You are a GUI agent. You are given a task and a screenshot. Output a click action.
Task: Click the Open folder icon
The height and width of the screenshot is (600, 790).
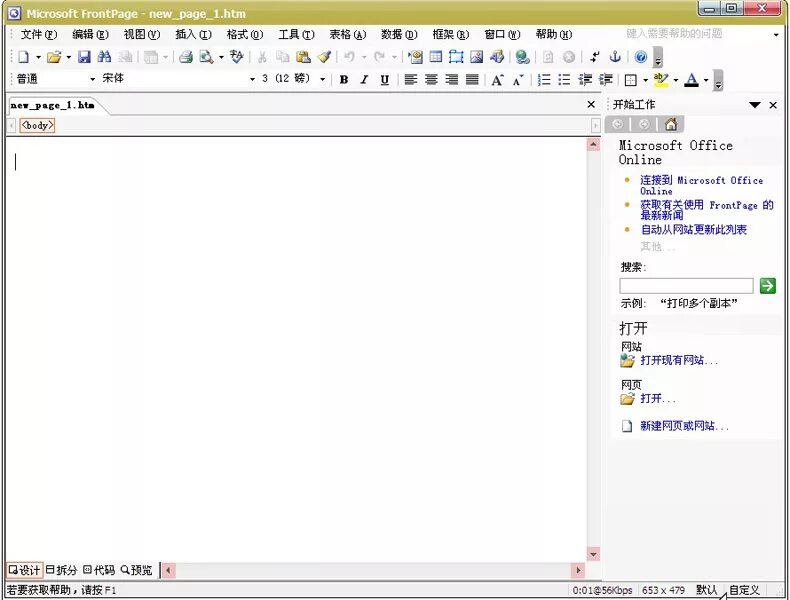54,57
